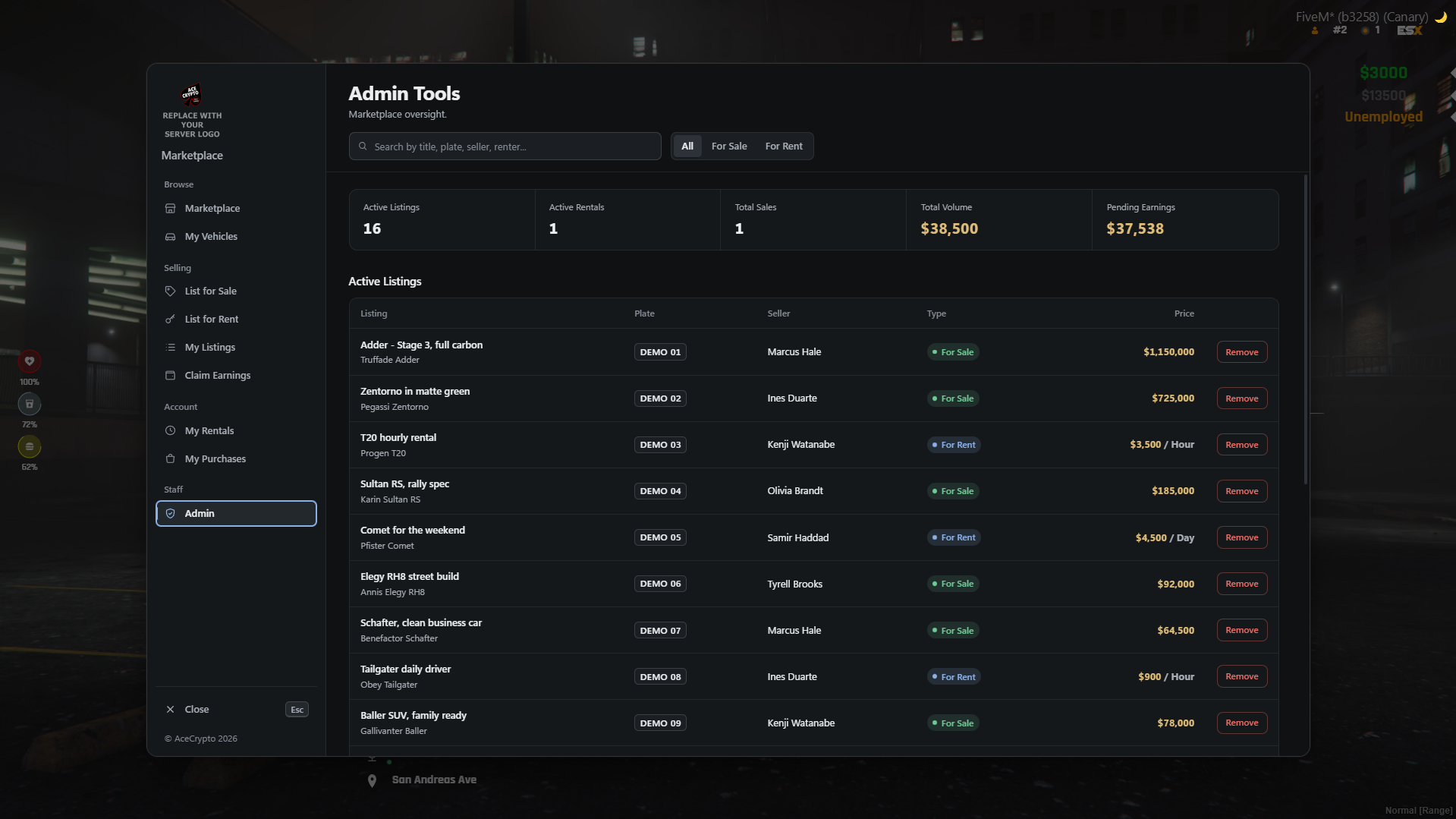The width and height of the screenshot is (1456, 819).
Task: Select the My Vehicles car icon
Action: pyautogui.click(x=170, y=236)
